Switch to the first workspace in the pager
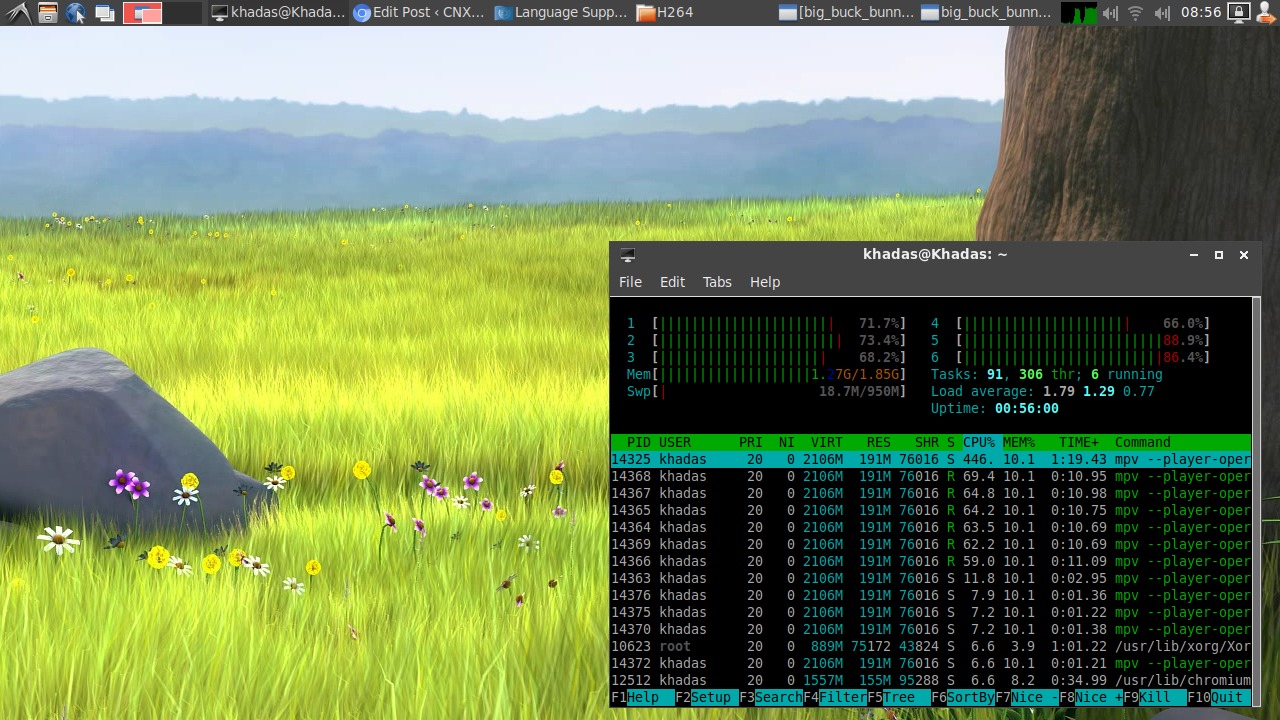1280x720 pixels. (143, 13)
